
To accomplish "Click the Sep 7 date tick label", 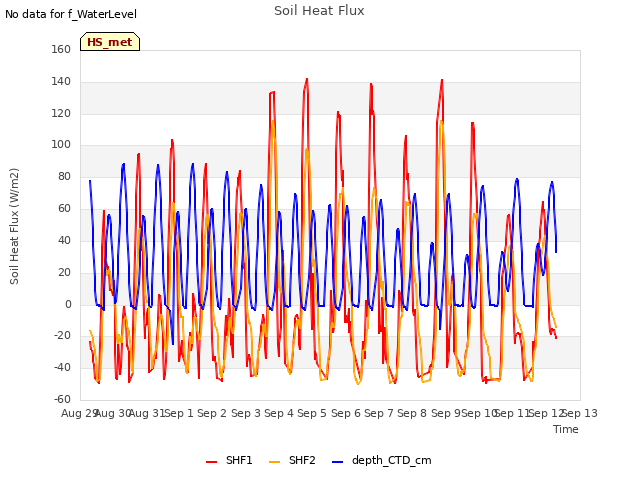I will point(379,413).
